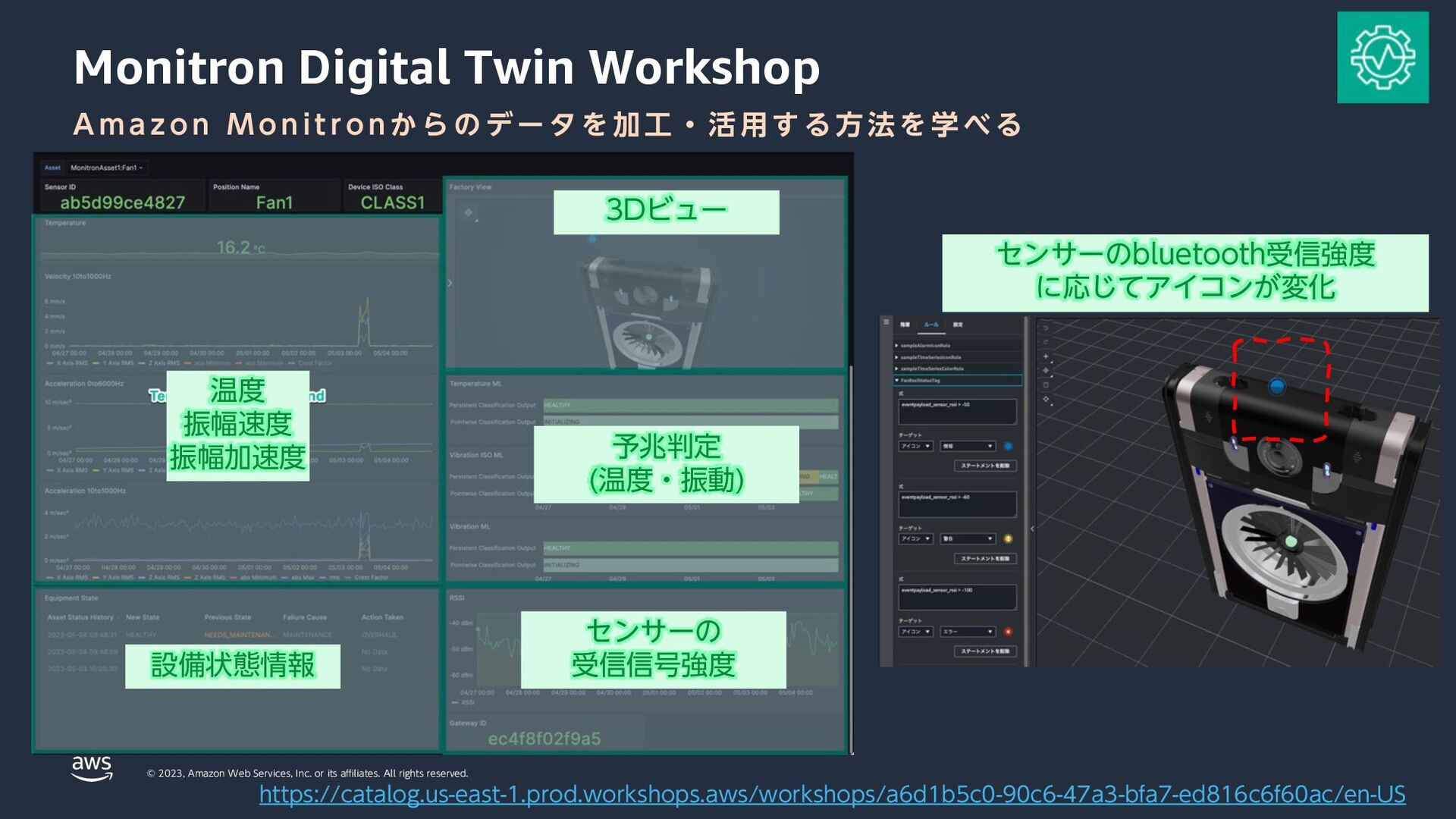Click the hamburger menu icon in scene editor
Image resolution: width=1456 pixels, height=819 pixels.
pos(886,322)
